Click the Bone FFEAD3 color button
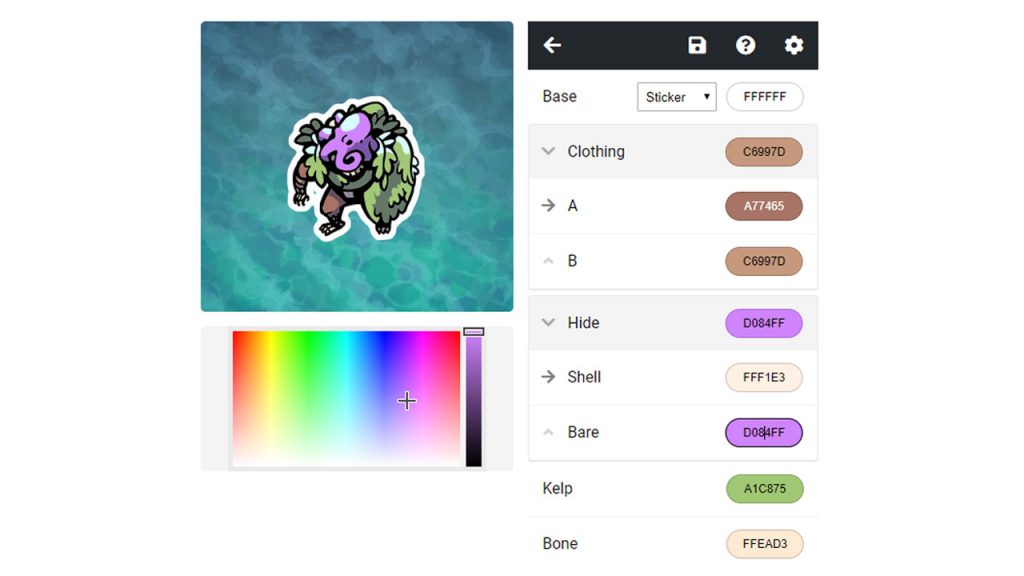This screenshot has height=576, width=1024. [764, 543]
